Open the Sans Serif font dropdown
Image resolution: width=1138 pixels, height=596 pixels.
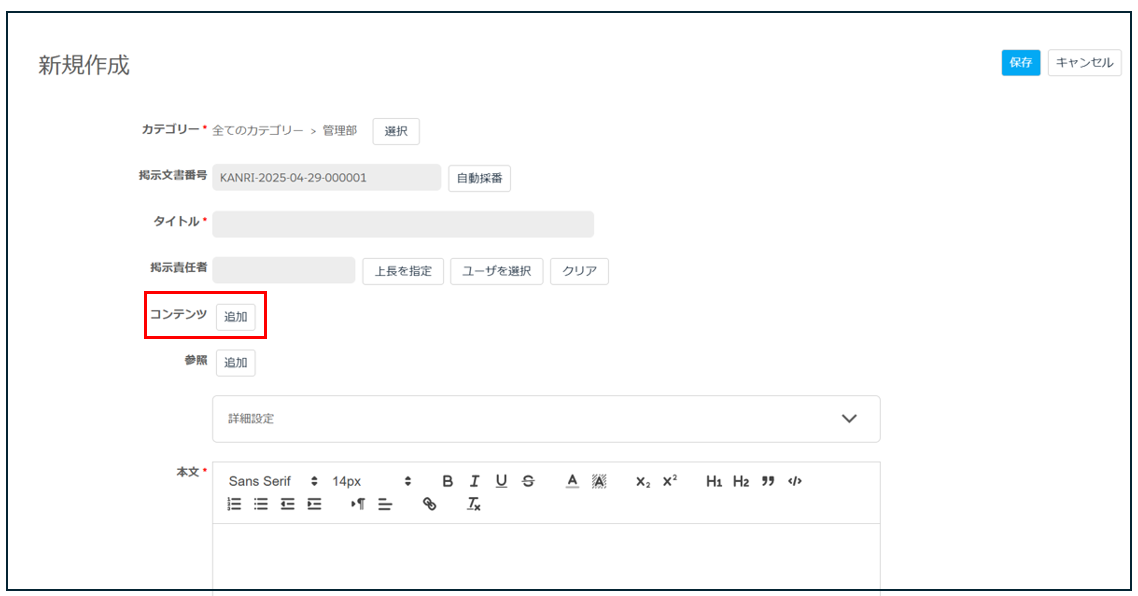click(x=273, y=481)
